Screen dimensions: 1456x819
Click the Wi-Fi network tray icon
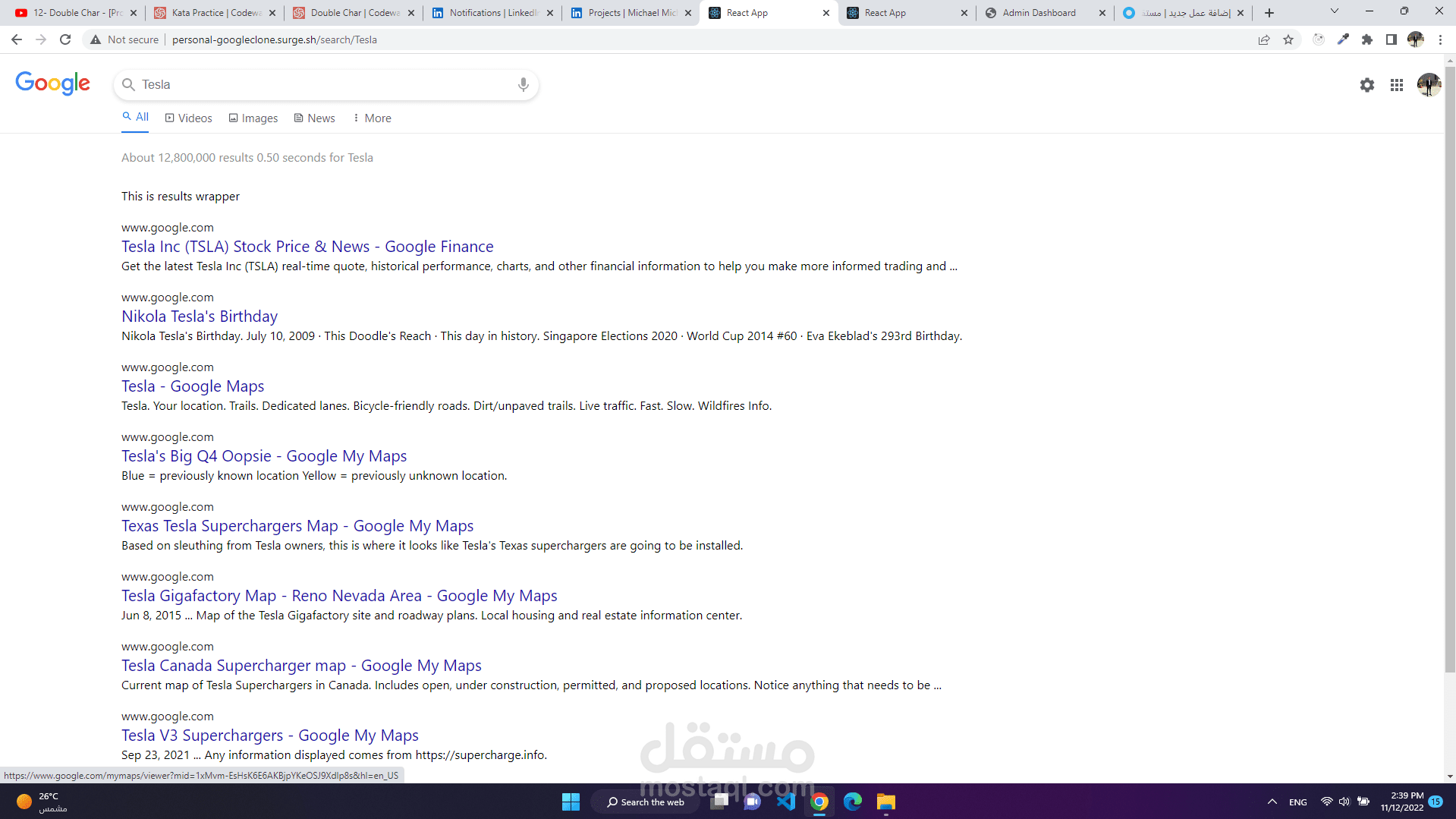point(1327,802)
